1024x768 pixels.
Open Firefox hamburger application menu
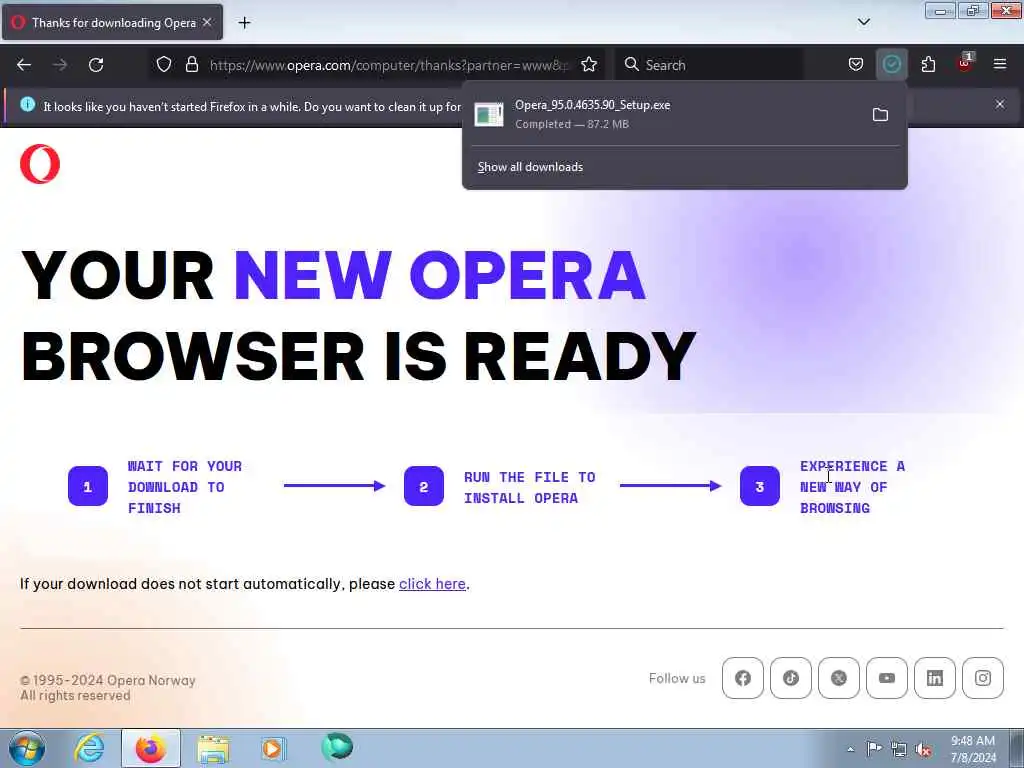(x=1000, y=64)
